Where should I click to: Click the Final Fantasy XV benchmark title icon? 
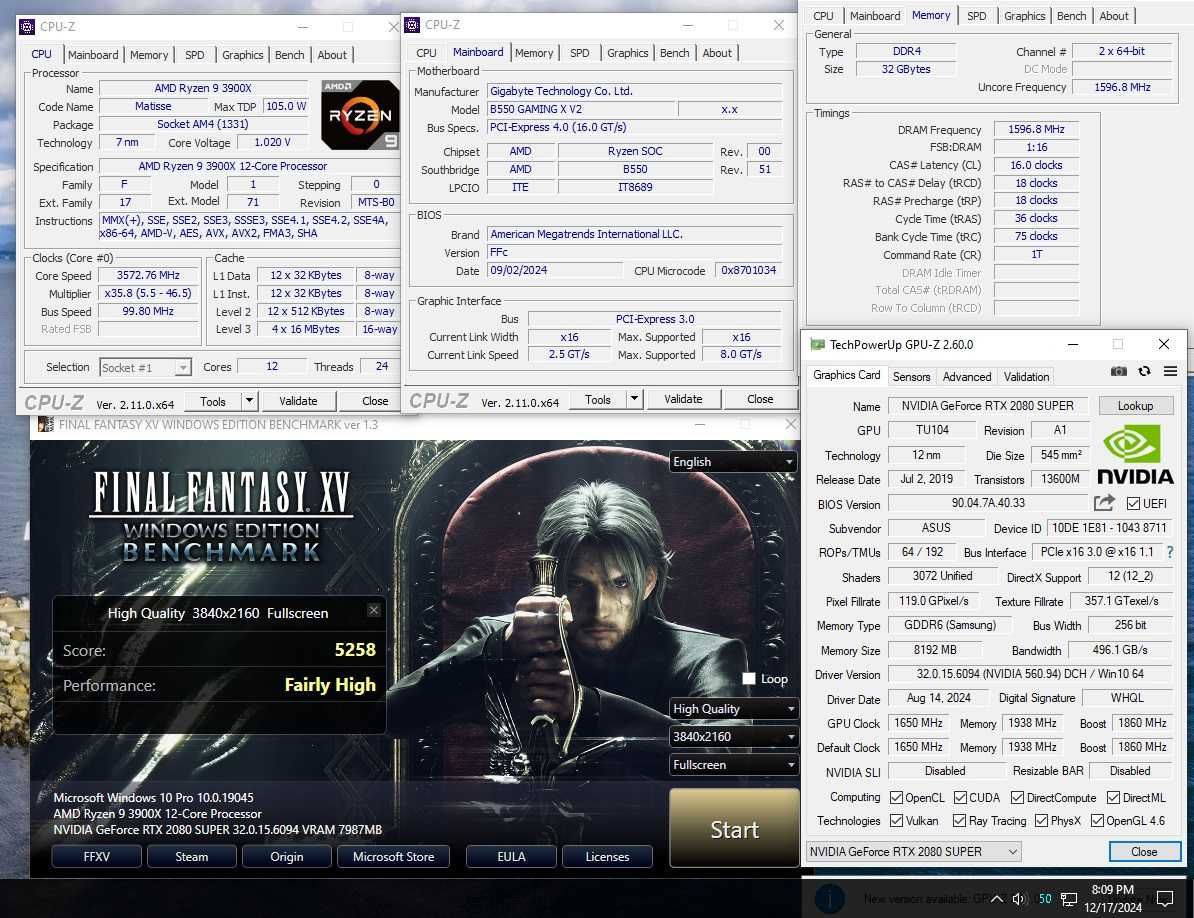(x=45, y=425)
